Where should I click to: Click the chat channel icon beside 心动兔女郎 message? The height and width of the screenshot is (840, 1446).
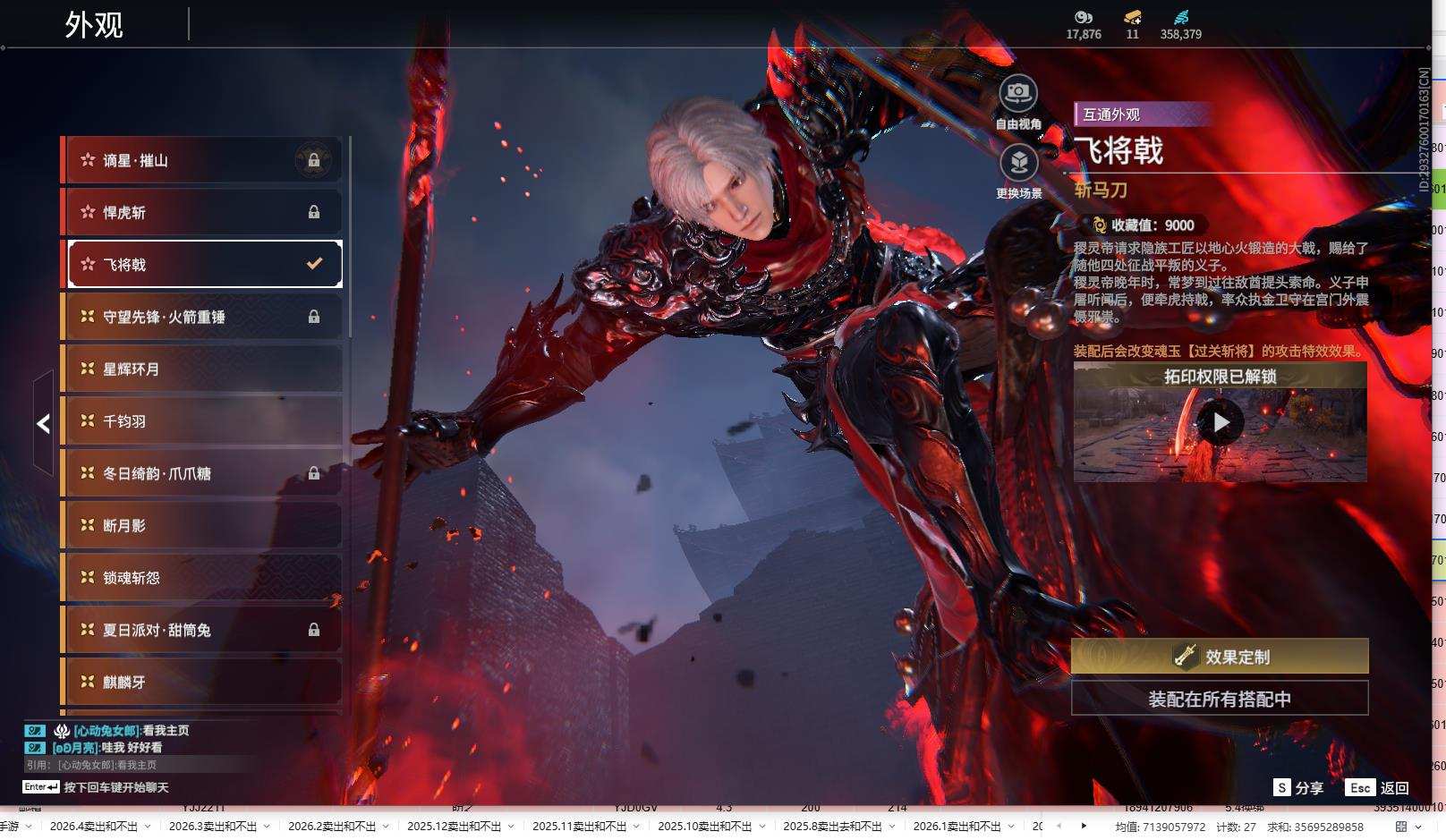[35, 731]
